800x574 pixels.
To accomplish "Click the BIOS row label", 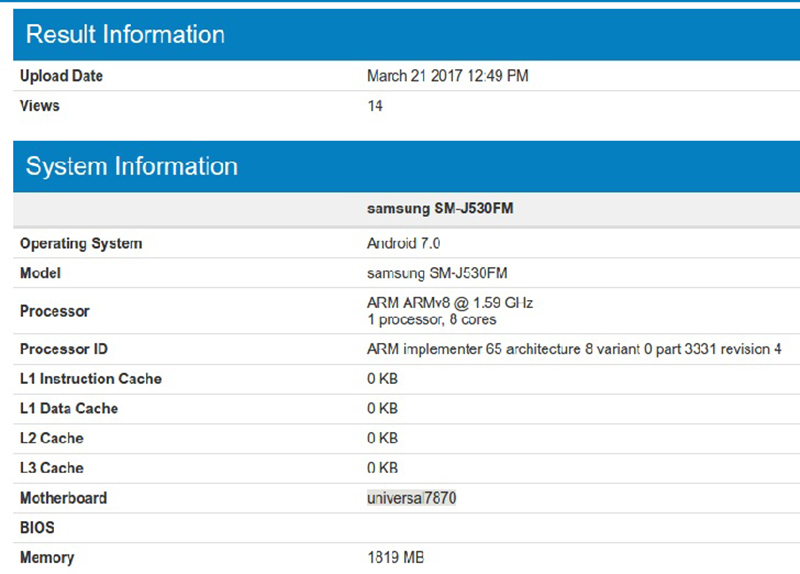I will pos(37,527).
